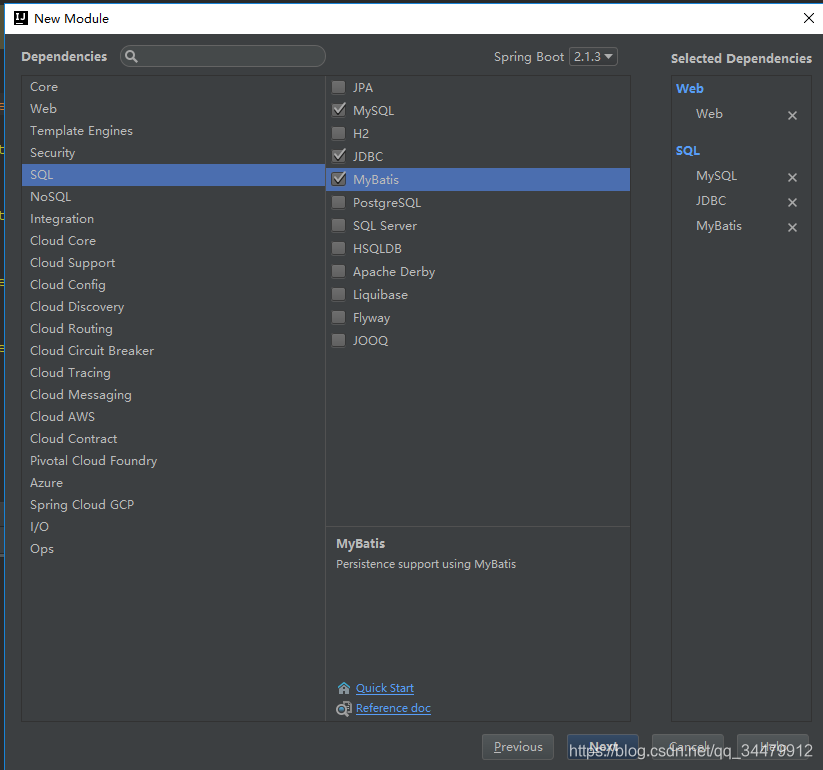Screen dimensions: 823x770
Task: Remove JDBC from selected dependencies
Action: [x=792, y=202]
